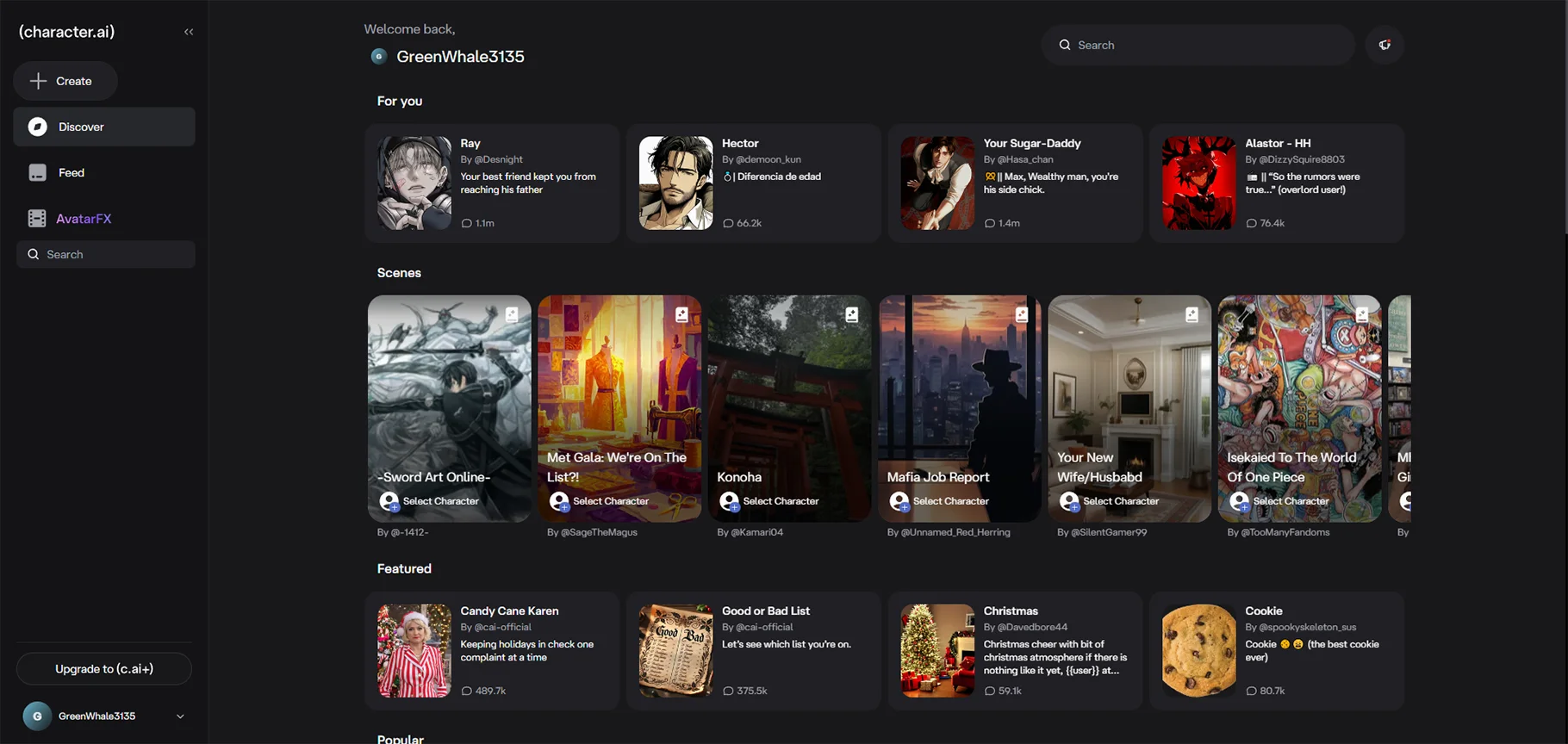Click the creator name @demoon_kun
Viewport: 1568px width, 744px height.
[x=768, y=159]
